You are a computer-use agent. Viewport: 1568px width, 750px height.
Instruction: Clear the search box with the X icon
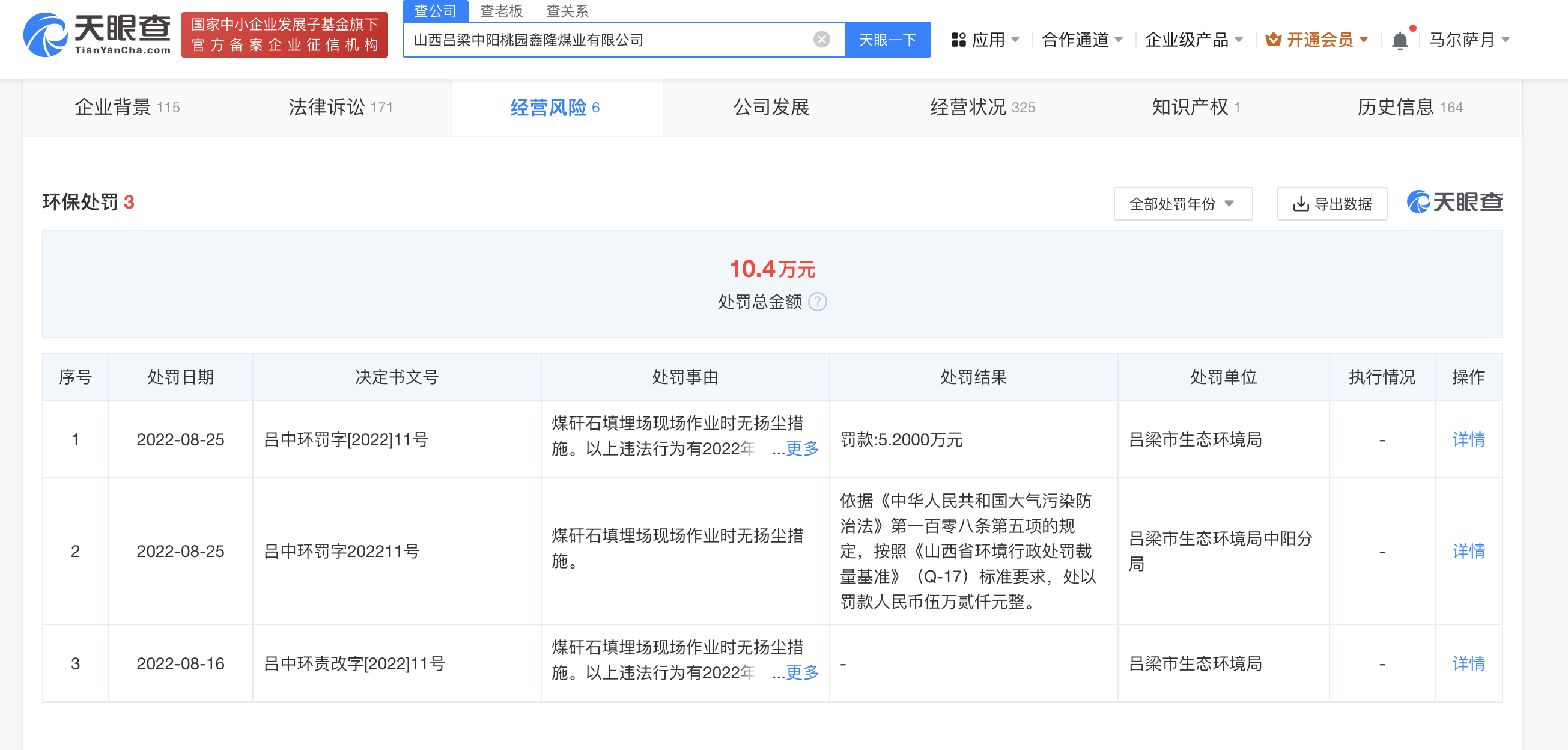pyautogui.click(x=821, y=40)
